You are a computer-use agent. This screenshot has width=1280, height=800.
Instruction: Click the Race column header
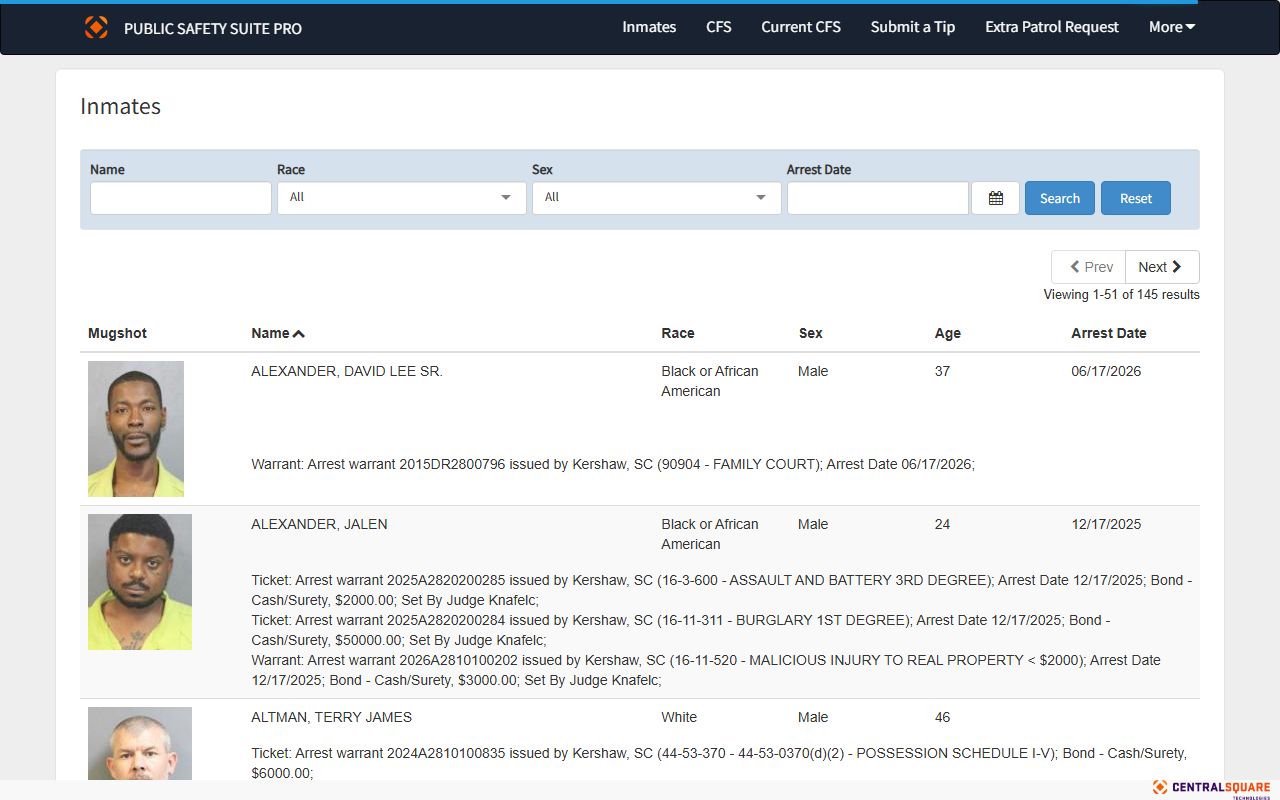(x=678, y=333)
